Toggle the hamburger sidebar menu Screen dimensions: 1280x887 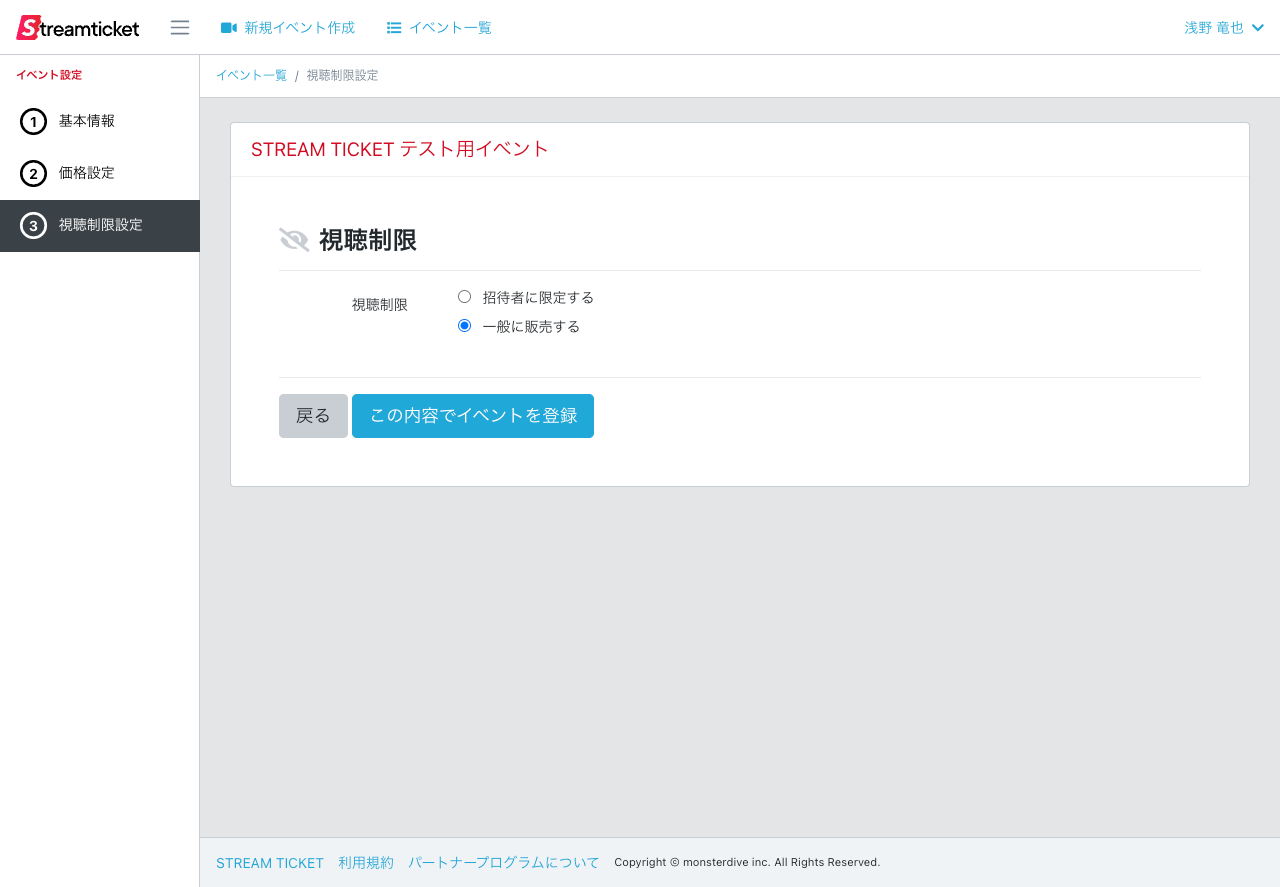click(x=180, y=28)
